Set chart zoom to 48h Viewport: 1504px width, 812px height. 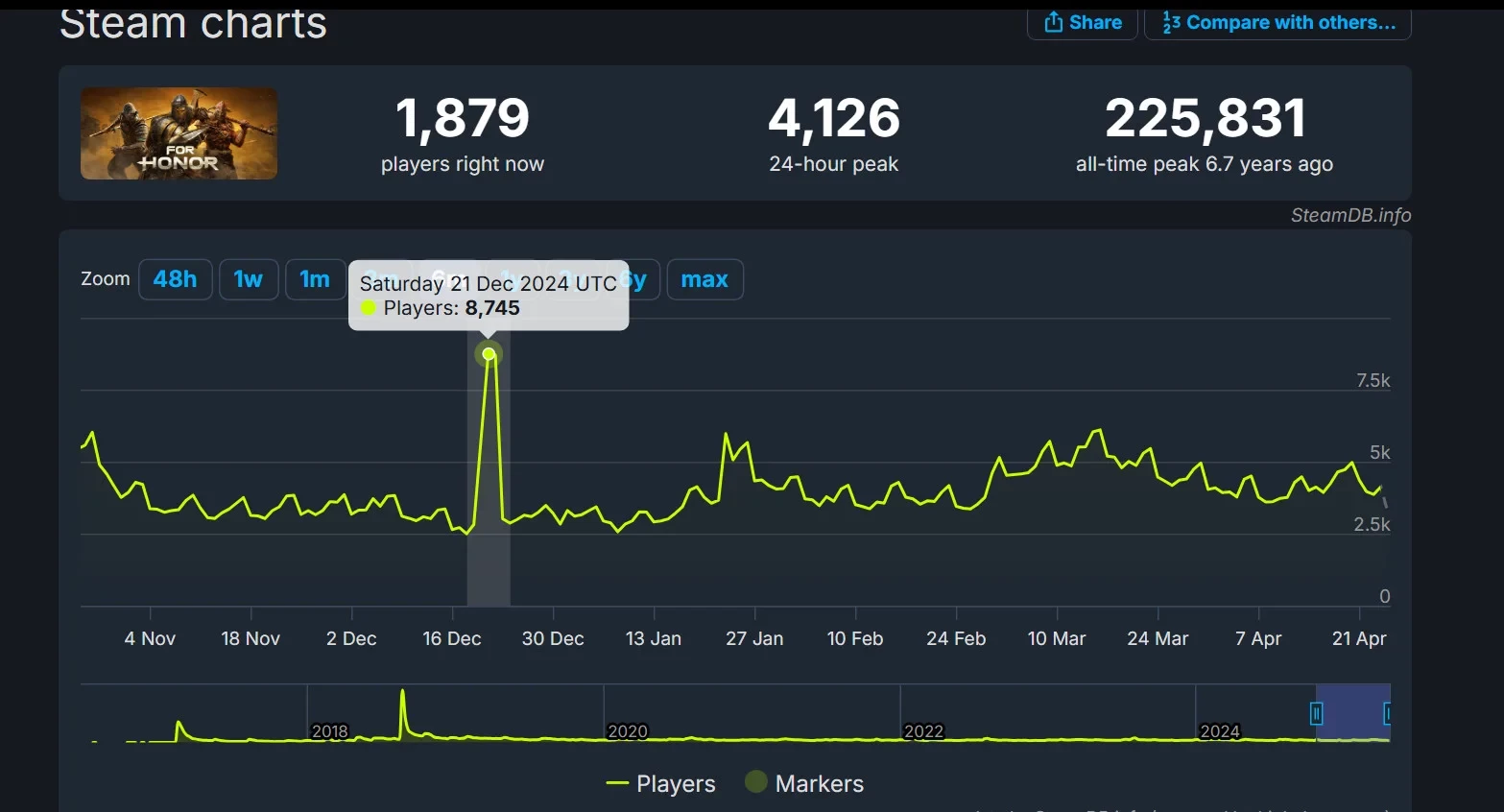(x=175, y=279)
